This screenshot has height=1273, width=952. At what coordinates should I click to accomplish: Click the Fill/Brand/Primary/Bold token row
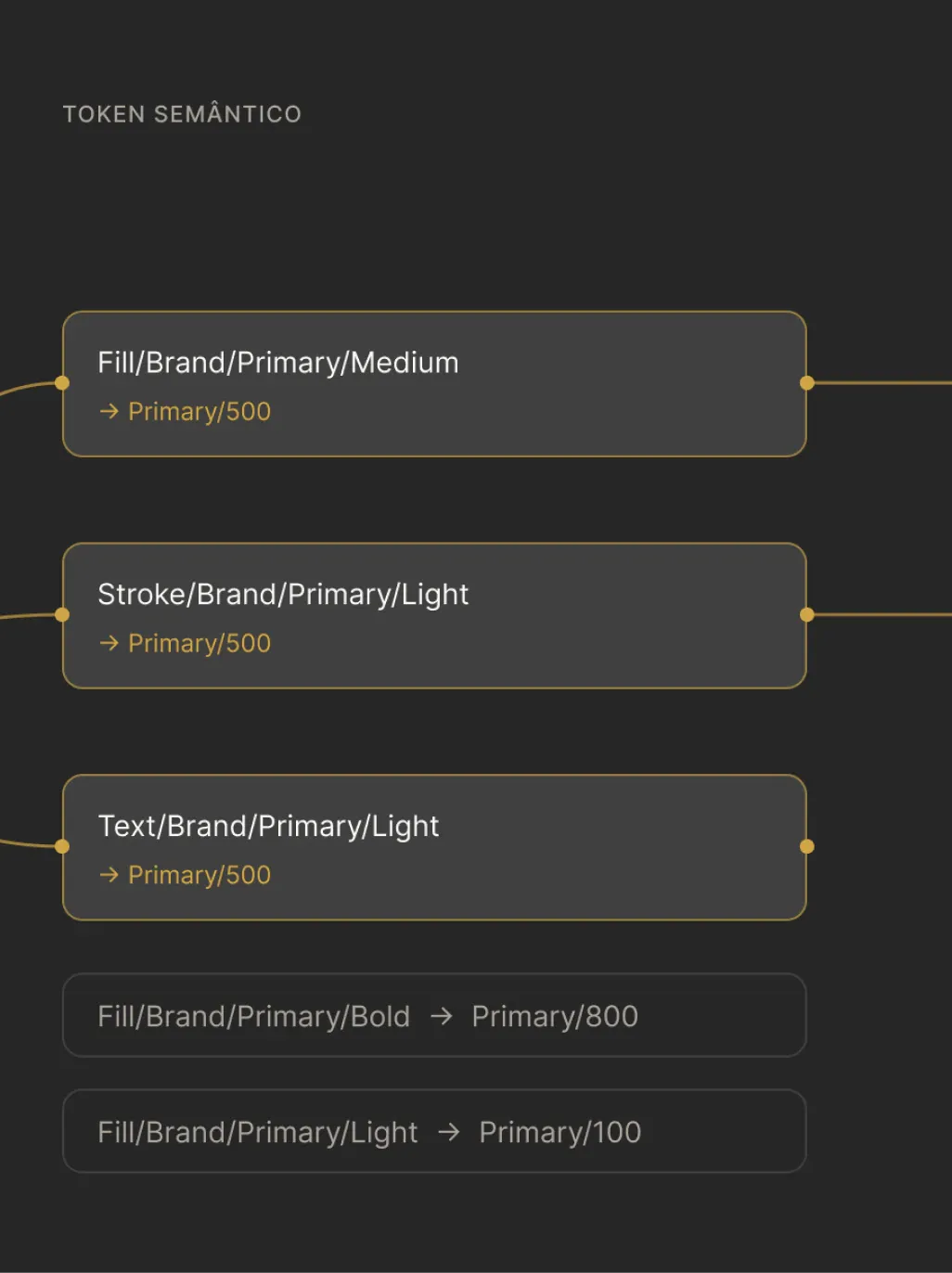click(434, 1015)
